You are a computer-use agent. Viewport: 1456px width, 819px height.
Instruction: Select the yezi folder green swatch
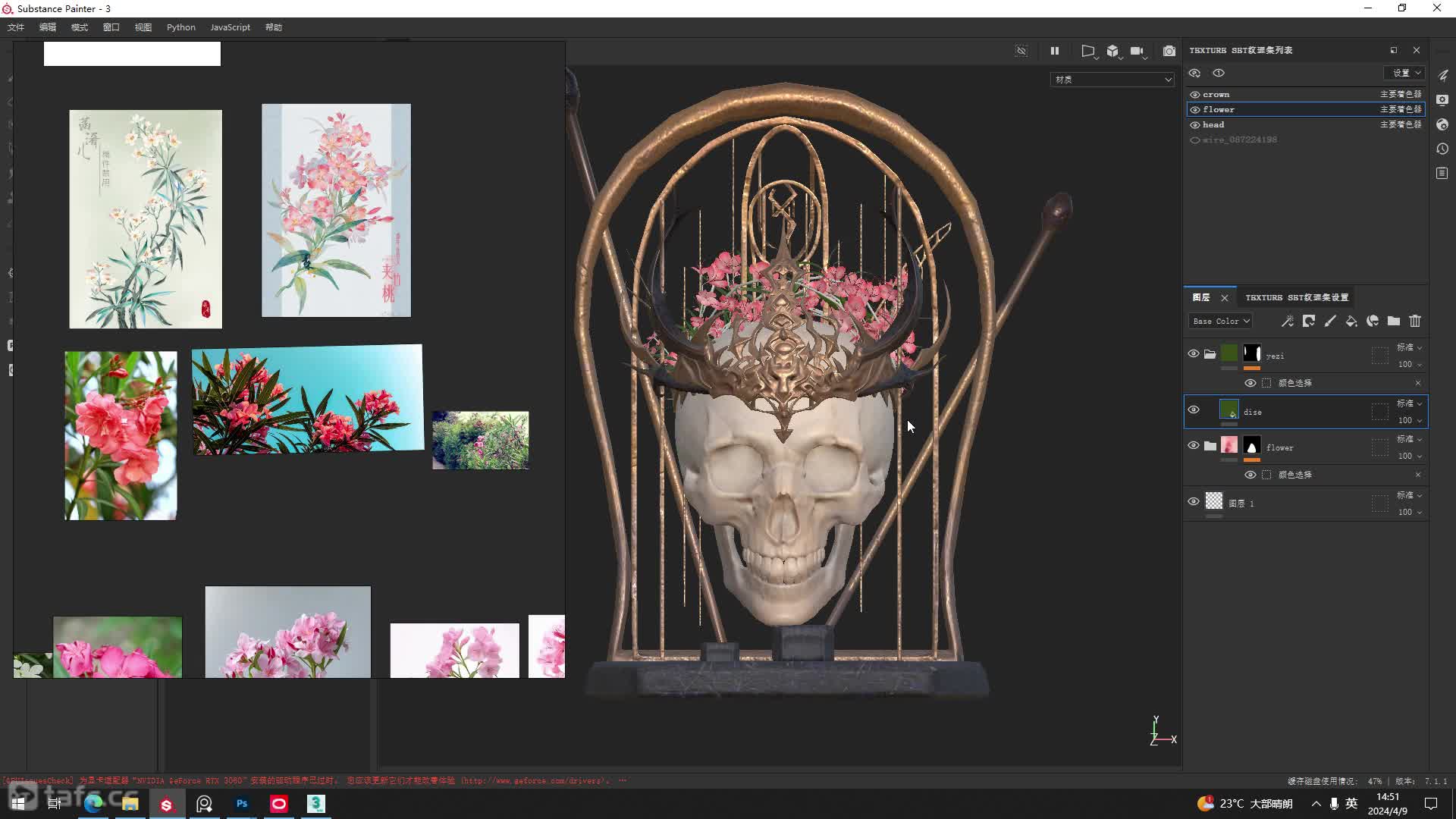(x=1229, y=353)
